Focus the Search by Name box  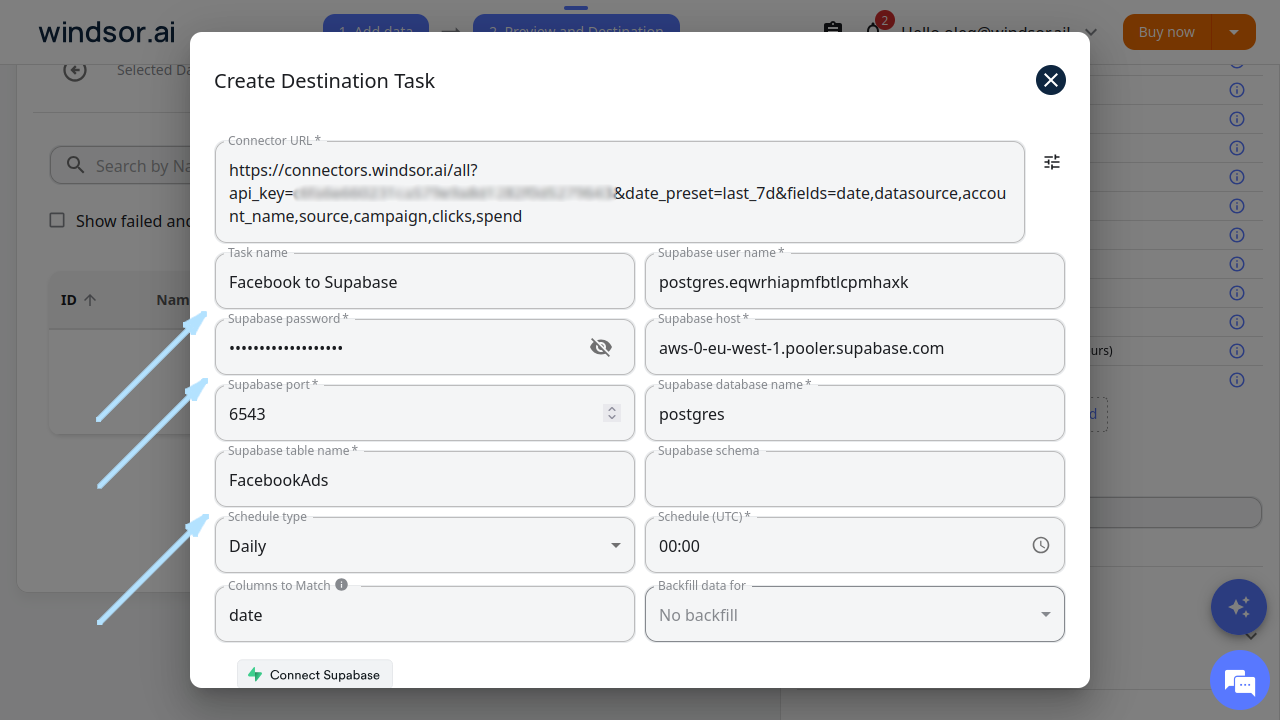coord(120,165)
